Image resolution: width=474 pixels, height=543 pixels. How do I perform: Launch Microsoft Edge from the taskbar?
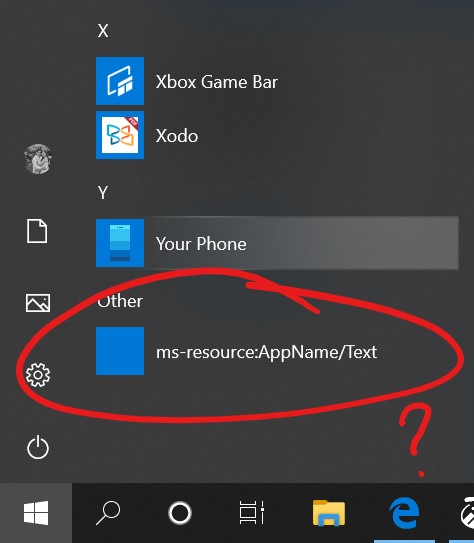404,513
